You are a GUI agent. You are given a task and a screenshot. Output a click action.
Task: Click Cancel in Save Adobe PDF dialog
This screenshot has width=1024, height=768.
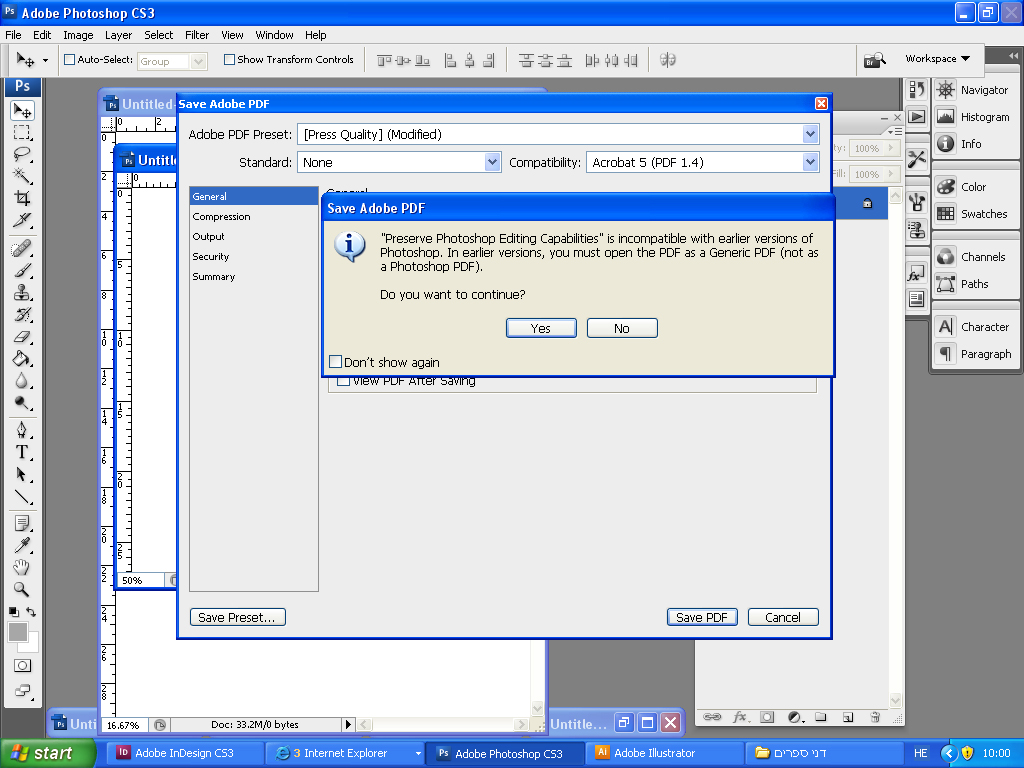click(782, 617)
